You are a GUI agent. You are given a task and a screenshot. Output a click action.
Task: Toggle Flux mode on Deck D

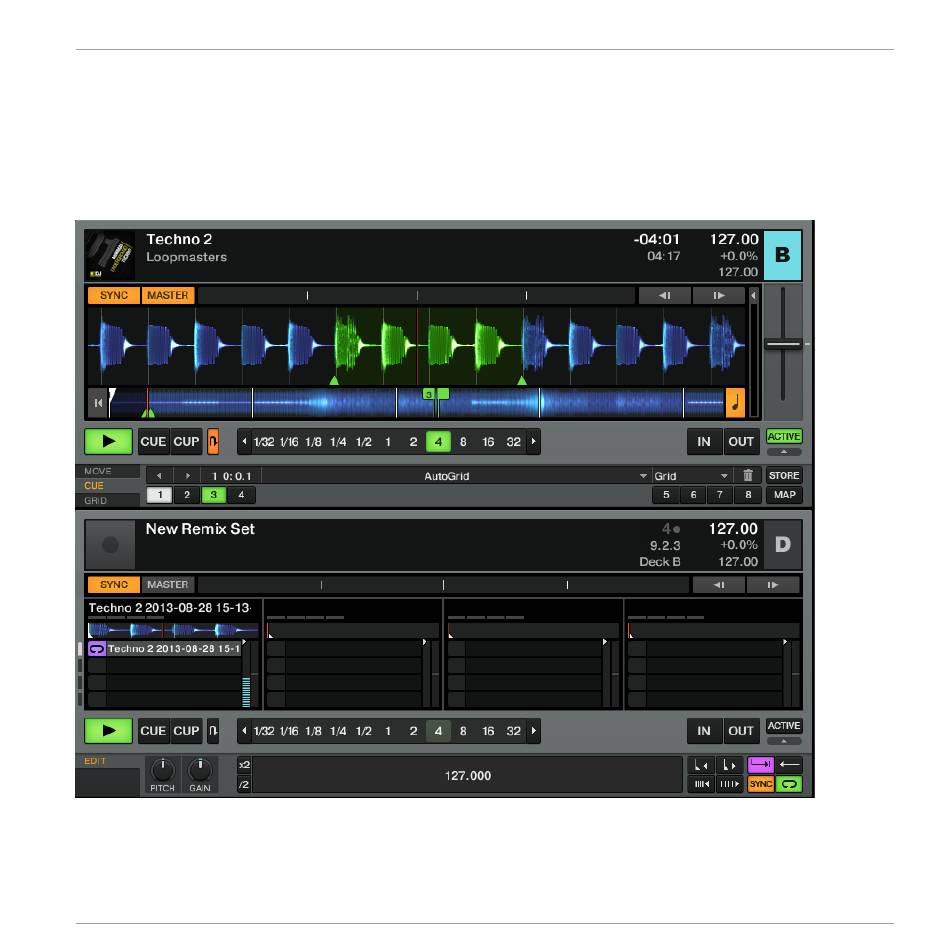click(x=213, y=731)
